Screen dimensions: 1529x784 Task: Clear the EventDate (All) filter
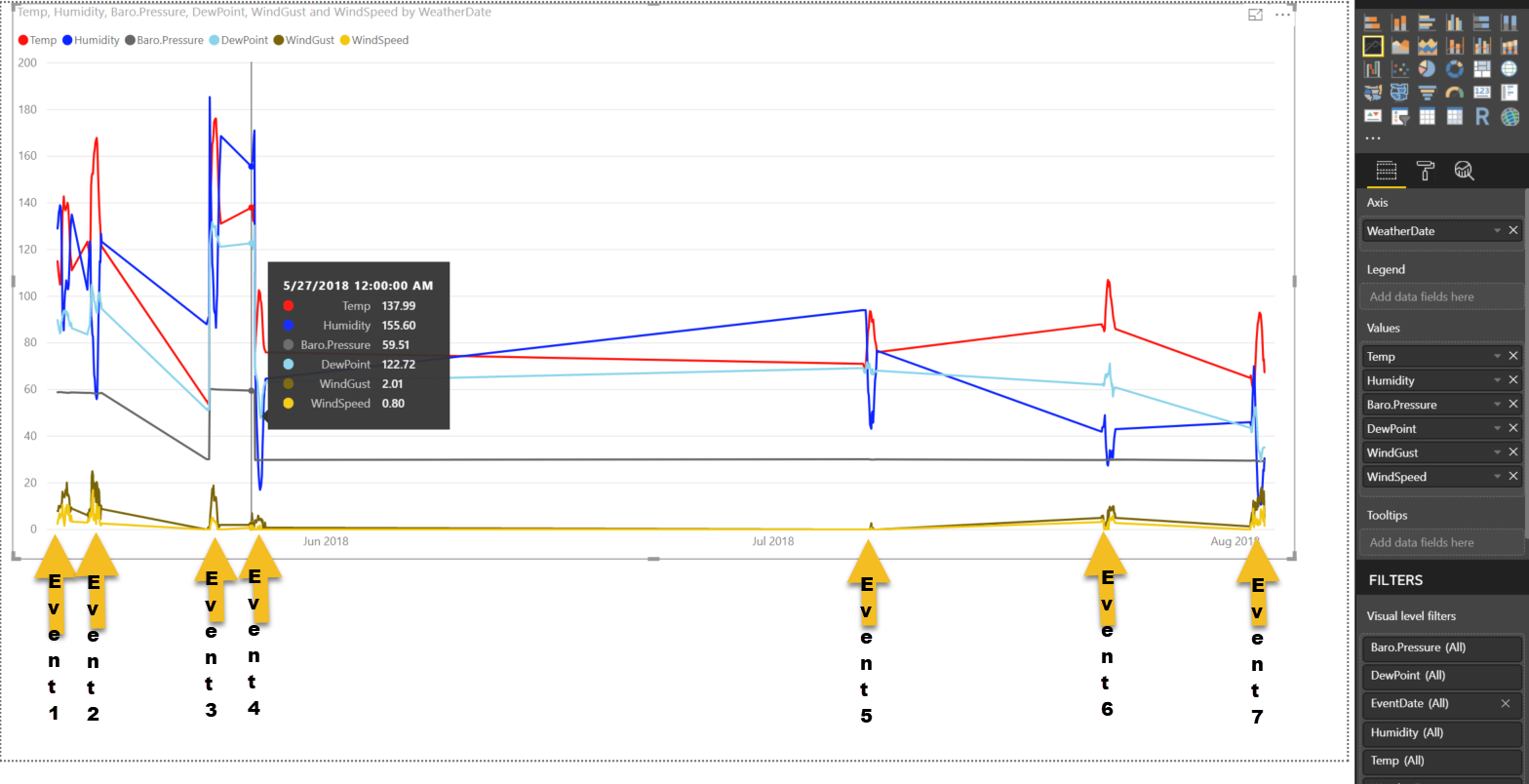[1506, 703]
